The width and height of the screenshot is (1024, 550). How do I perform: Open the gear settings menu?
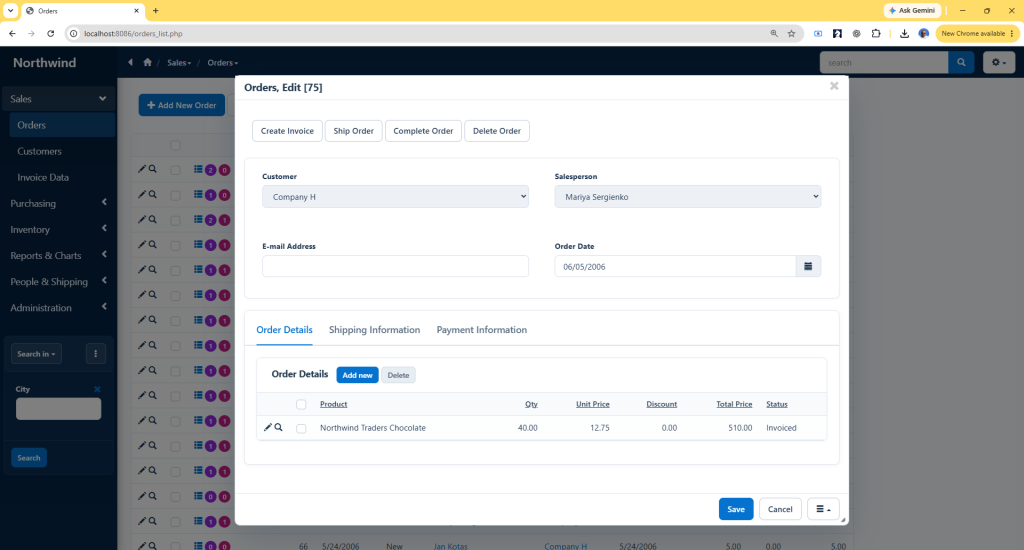999,63
